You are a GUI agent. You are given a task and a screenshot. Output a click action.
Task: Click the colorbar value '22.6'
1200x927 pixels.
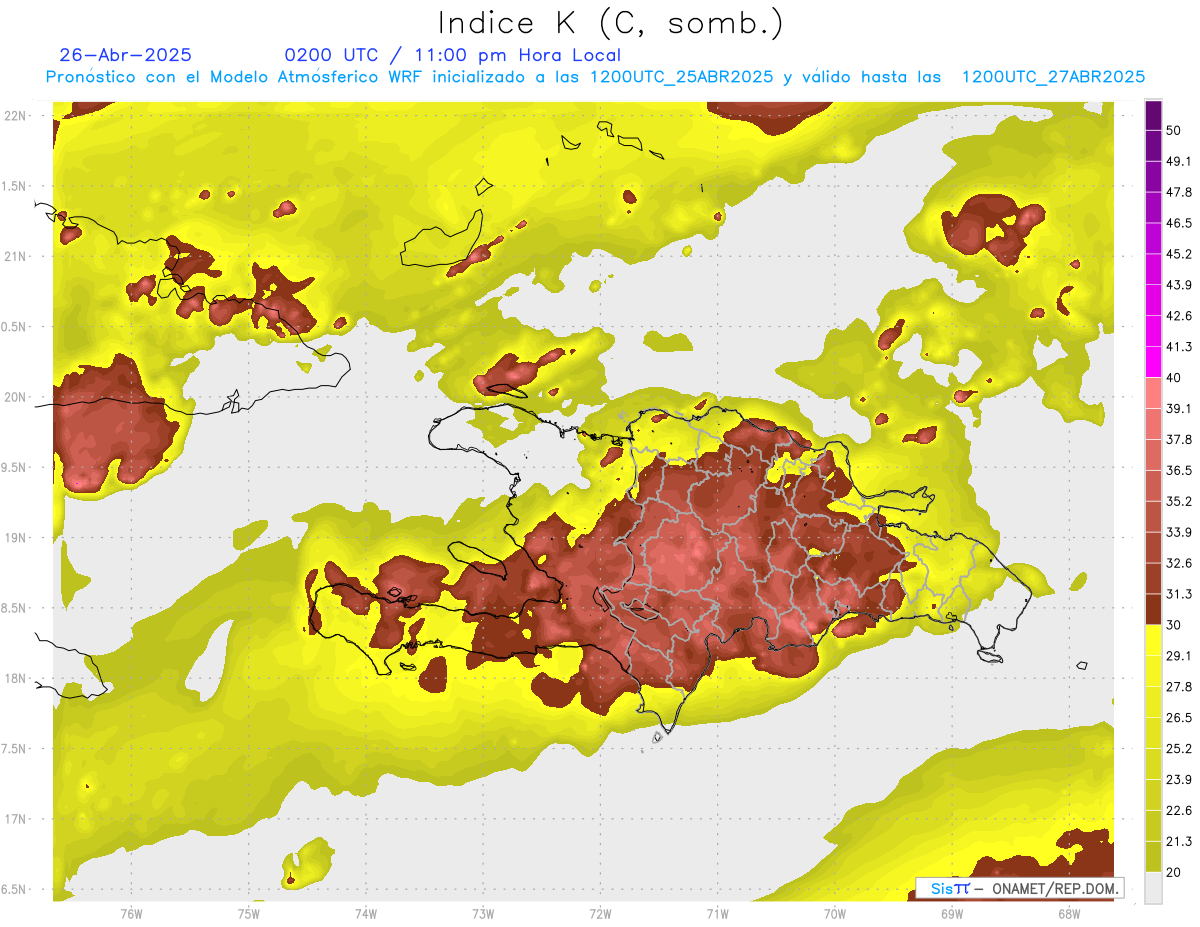[1178, 811]
